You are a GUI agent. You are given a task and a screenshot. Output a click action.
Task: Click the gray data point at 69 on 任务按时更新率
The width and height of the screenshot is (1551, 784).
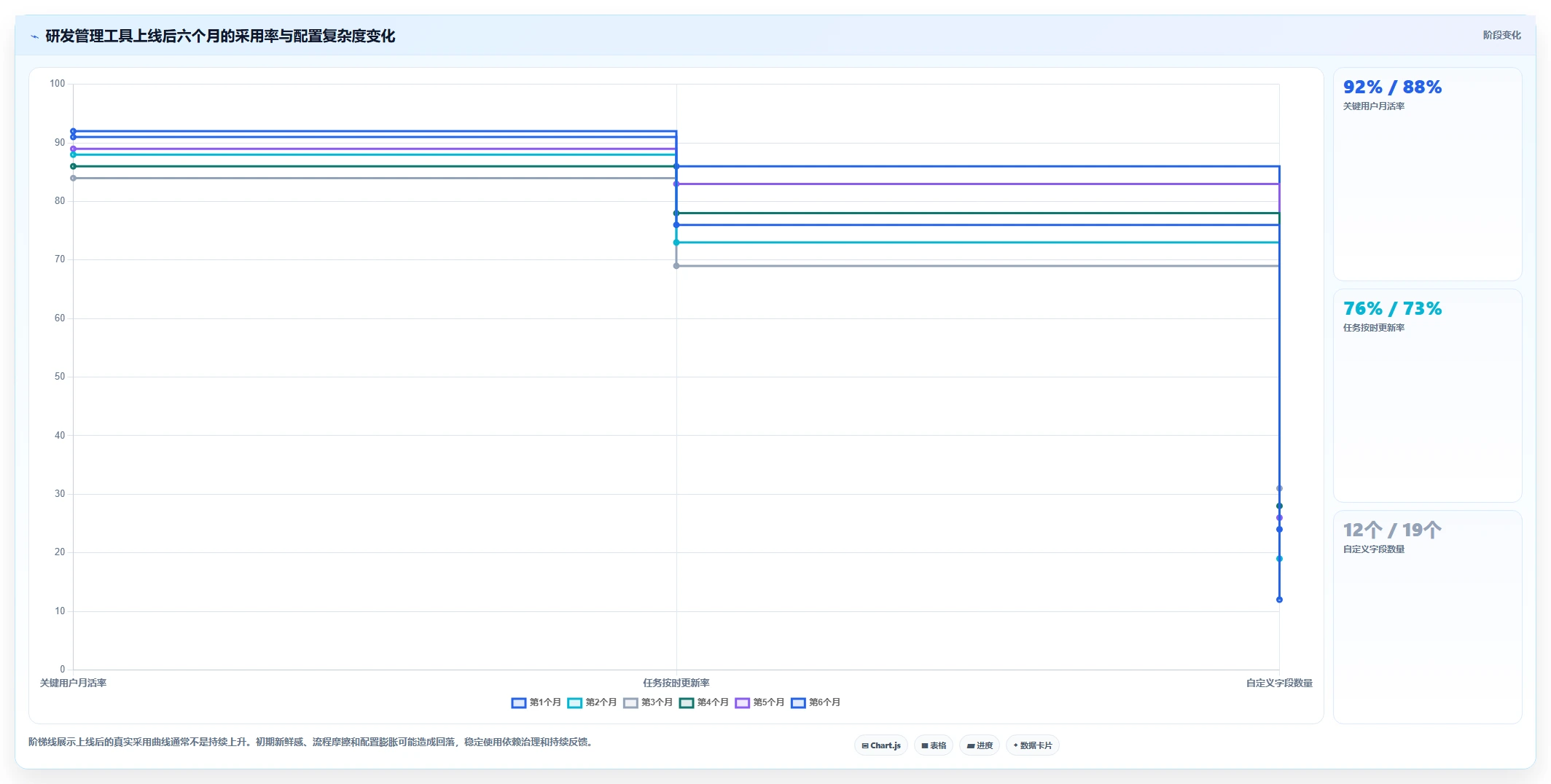pyautogui.click(x=676, y=266)
